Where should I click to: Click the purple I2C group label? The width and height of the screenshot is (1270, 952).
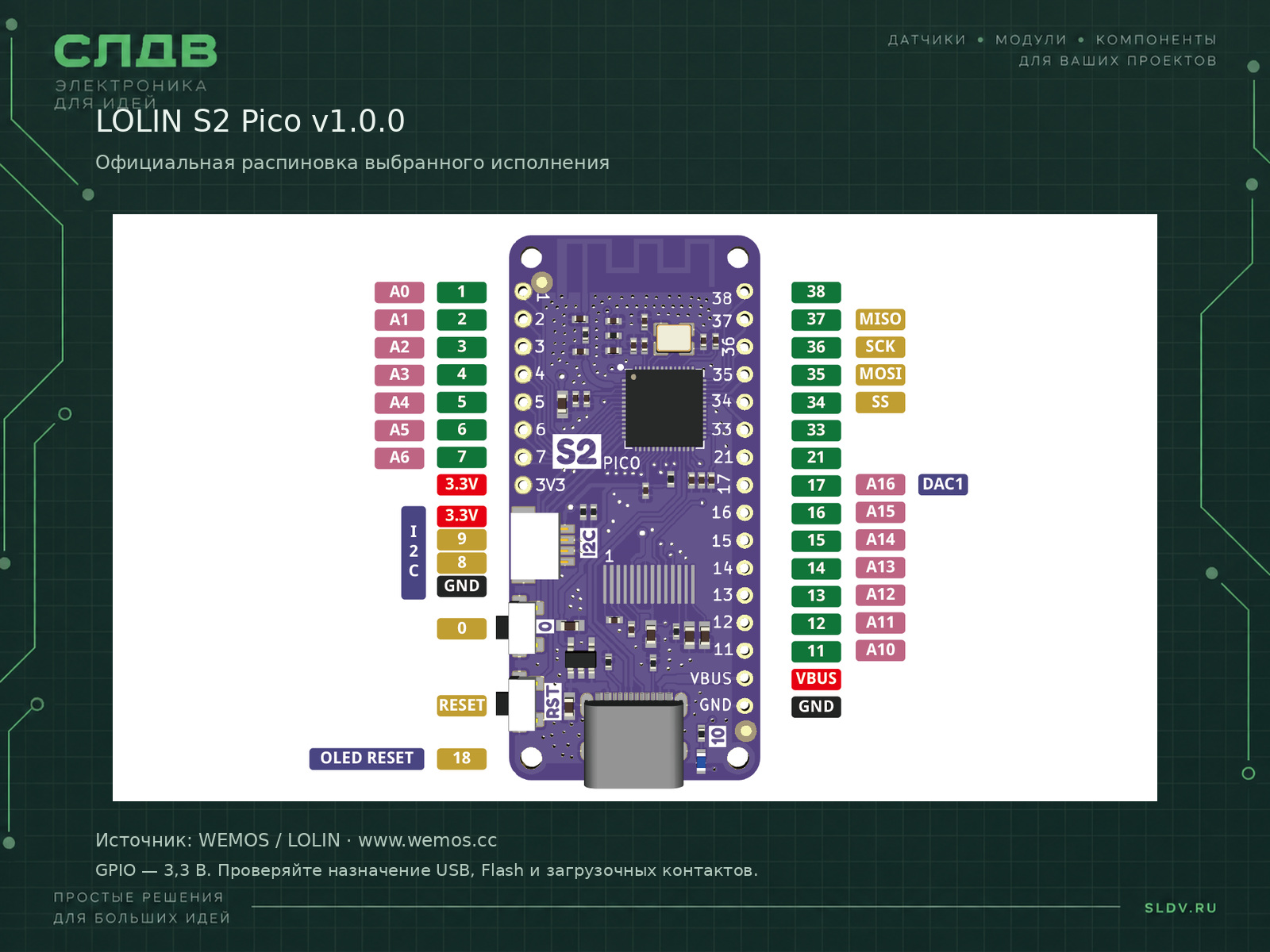[x=414, y=552]
